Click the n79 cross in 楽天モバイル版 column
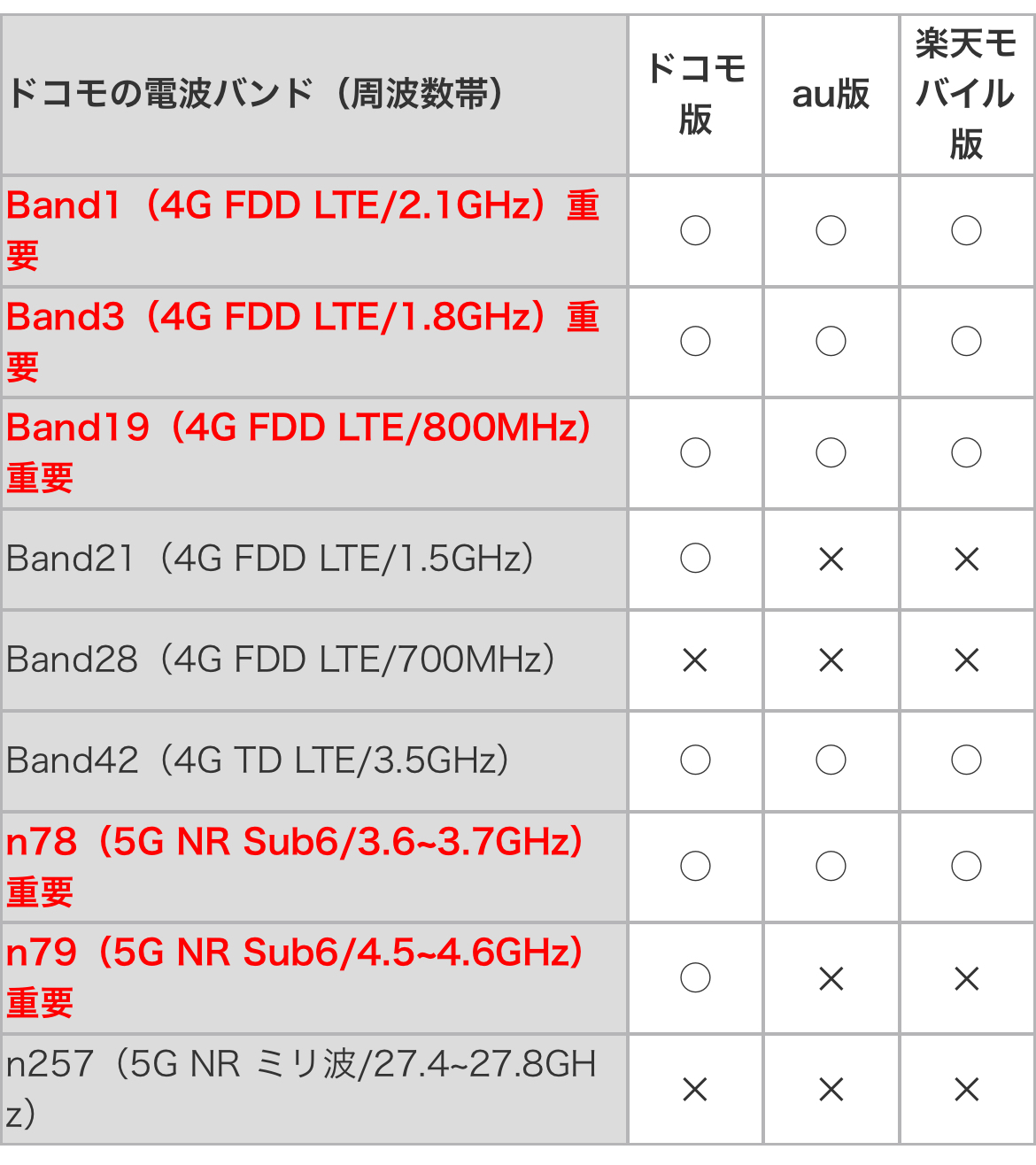The width and height of the screenshot is (1036, 1165). pyautogui.click(x=966, y=978)
